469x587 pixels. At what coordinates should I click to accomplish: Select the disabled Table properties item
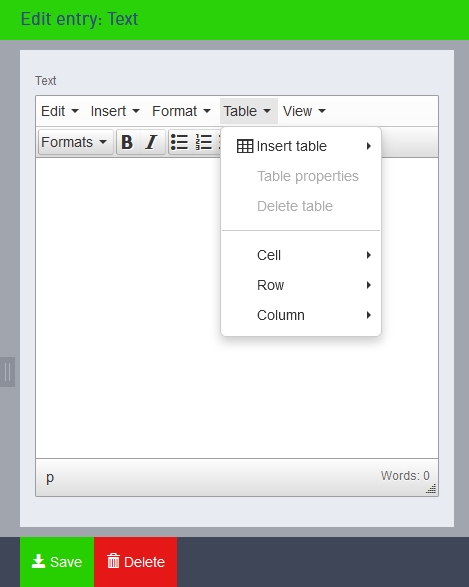pos(301,176)
